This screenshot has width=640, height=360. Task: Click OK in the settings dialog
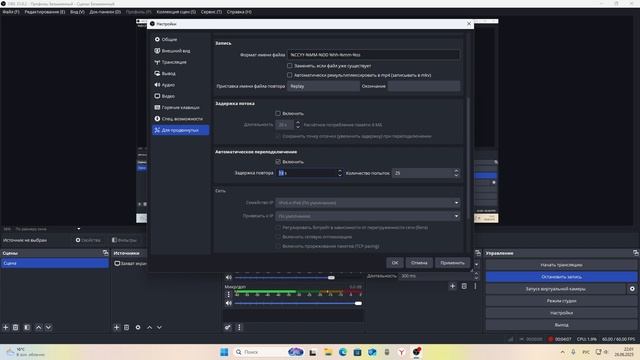pyautogui.click(x=395, y=263)
